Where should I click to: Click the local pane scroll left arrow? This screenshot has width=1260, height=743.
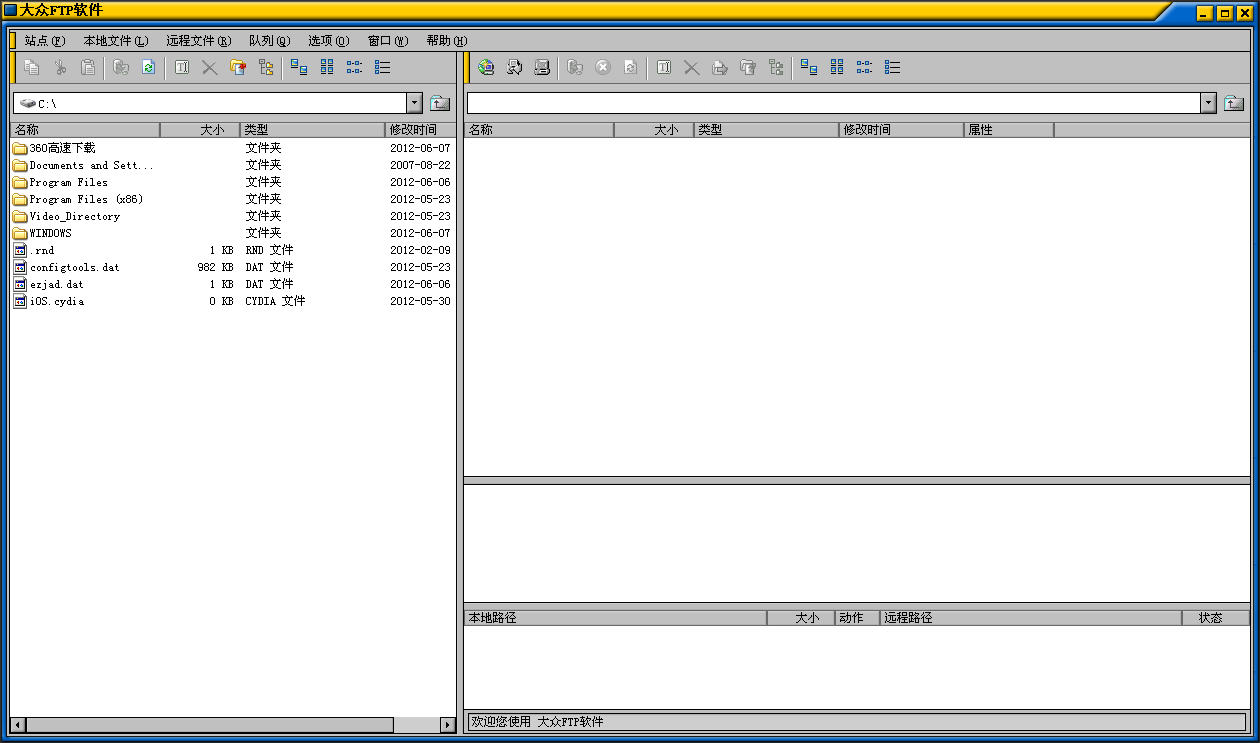click(18, 725)
